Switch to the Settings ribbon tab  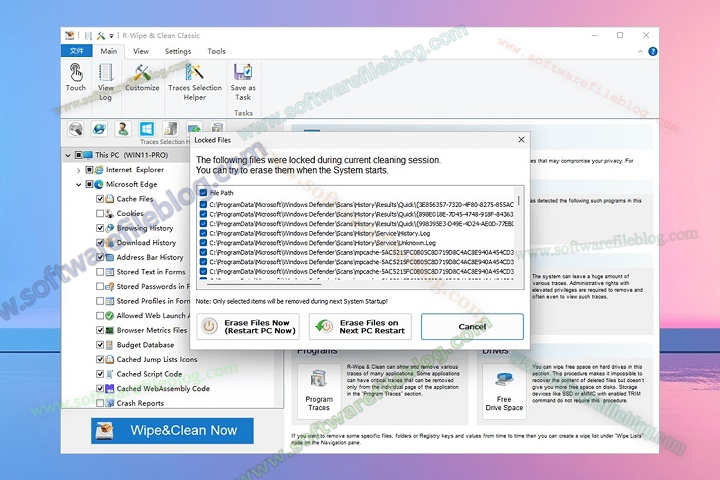[x=178, y=51]
